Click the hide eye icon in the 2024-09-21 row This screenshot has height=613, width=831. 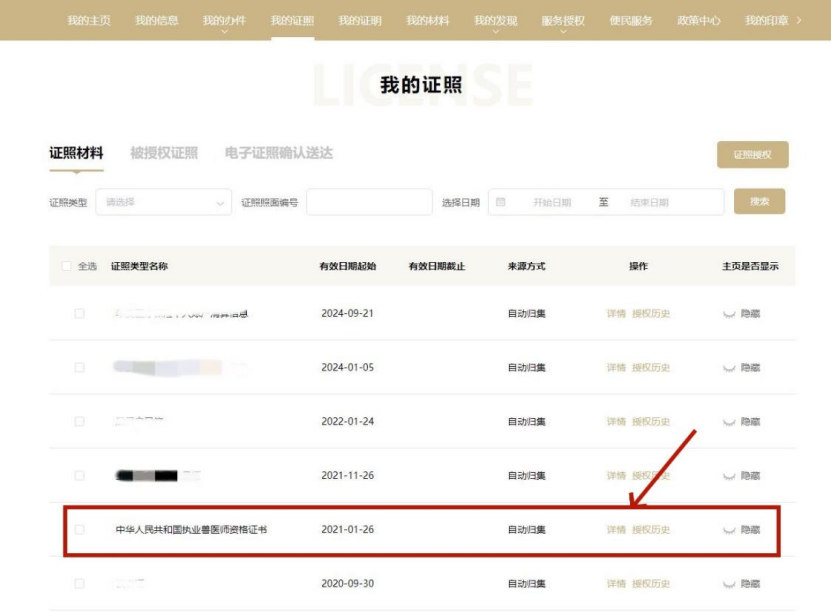tap(729, 314)
